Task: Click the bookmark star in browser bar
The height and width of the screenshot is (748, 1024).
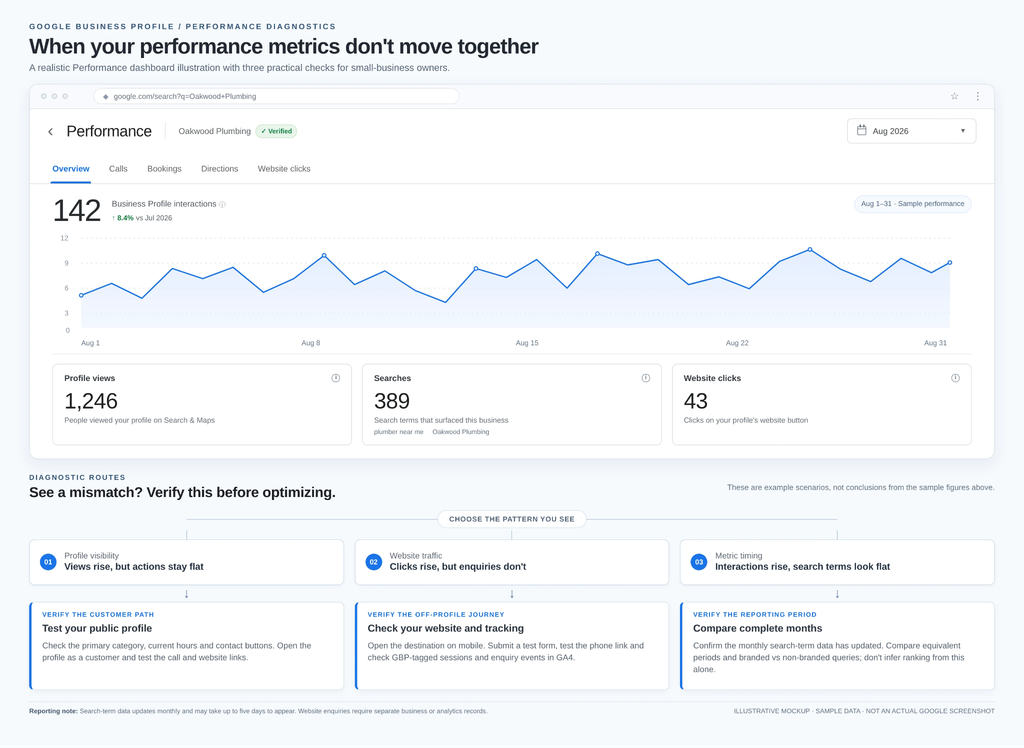Action: point(954,96)
